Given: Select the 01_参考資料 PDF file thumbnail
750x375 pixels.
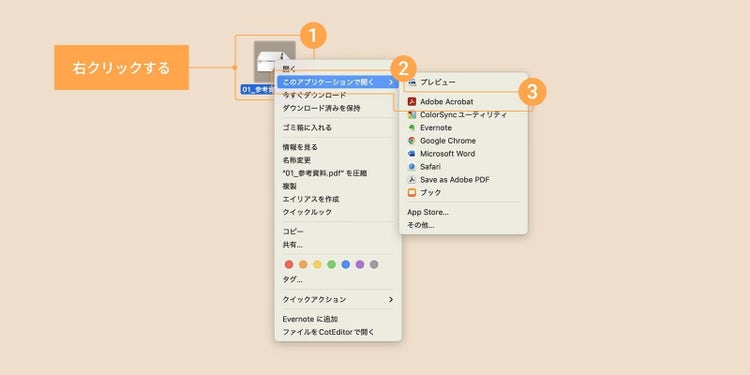Looking at the screenshot, I should pyautogui.click(x=274, y=61).
